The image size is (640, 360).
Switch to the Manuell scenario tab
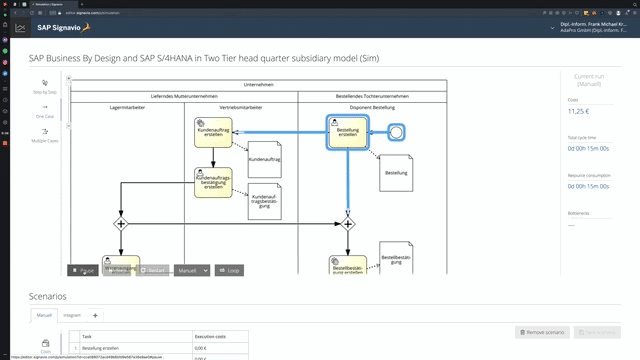[x=44, y=315]
